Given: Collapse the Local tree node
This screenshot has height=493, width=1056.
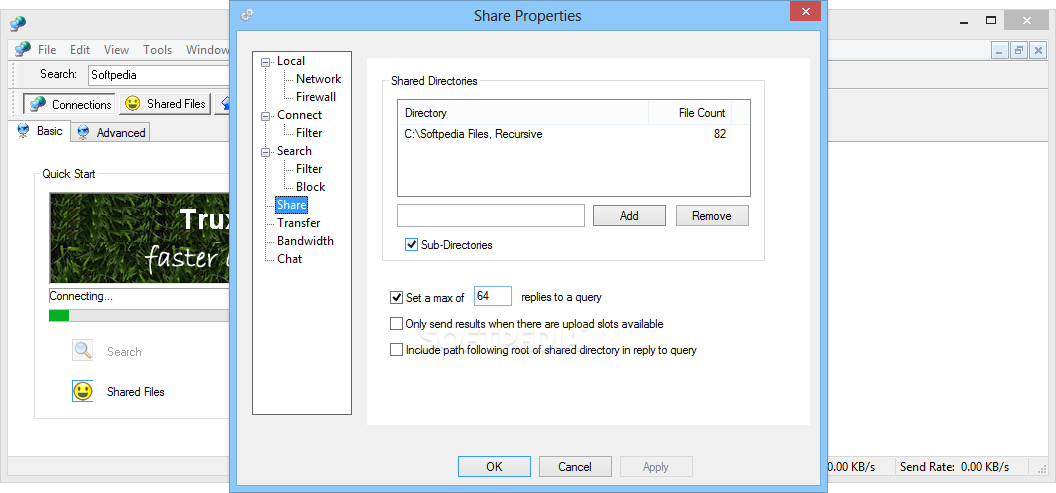Looking at the screenshot, I should [x=266, y=61].
